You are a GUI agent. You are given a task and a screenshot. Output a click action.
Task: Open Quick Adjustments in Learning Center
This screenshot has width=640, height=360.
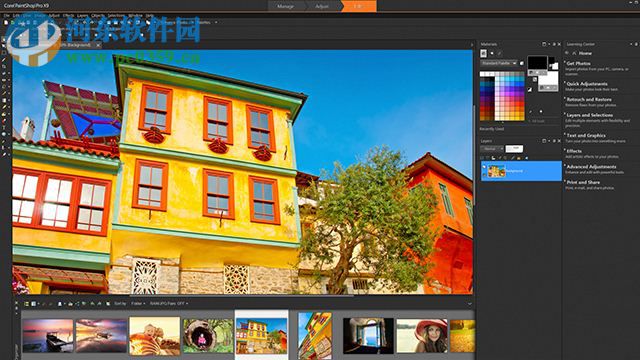tap(587, 84)
